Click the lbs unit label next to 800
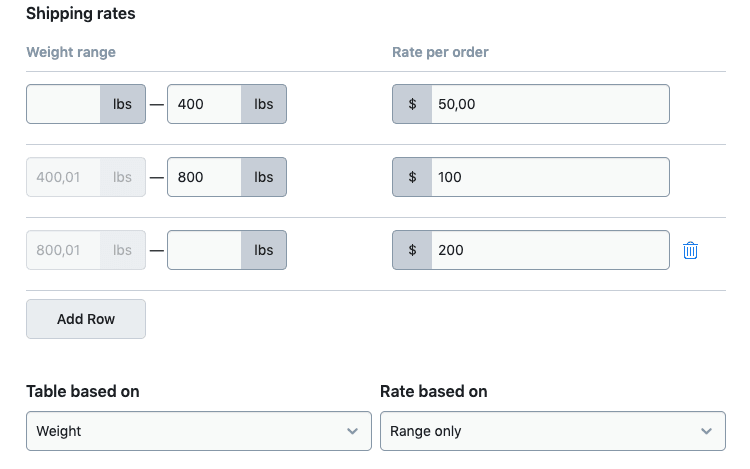This screenshot has width=750, height=469. (264, 177)
